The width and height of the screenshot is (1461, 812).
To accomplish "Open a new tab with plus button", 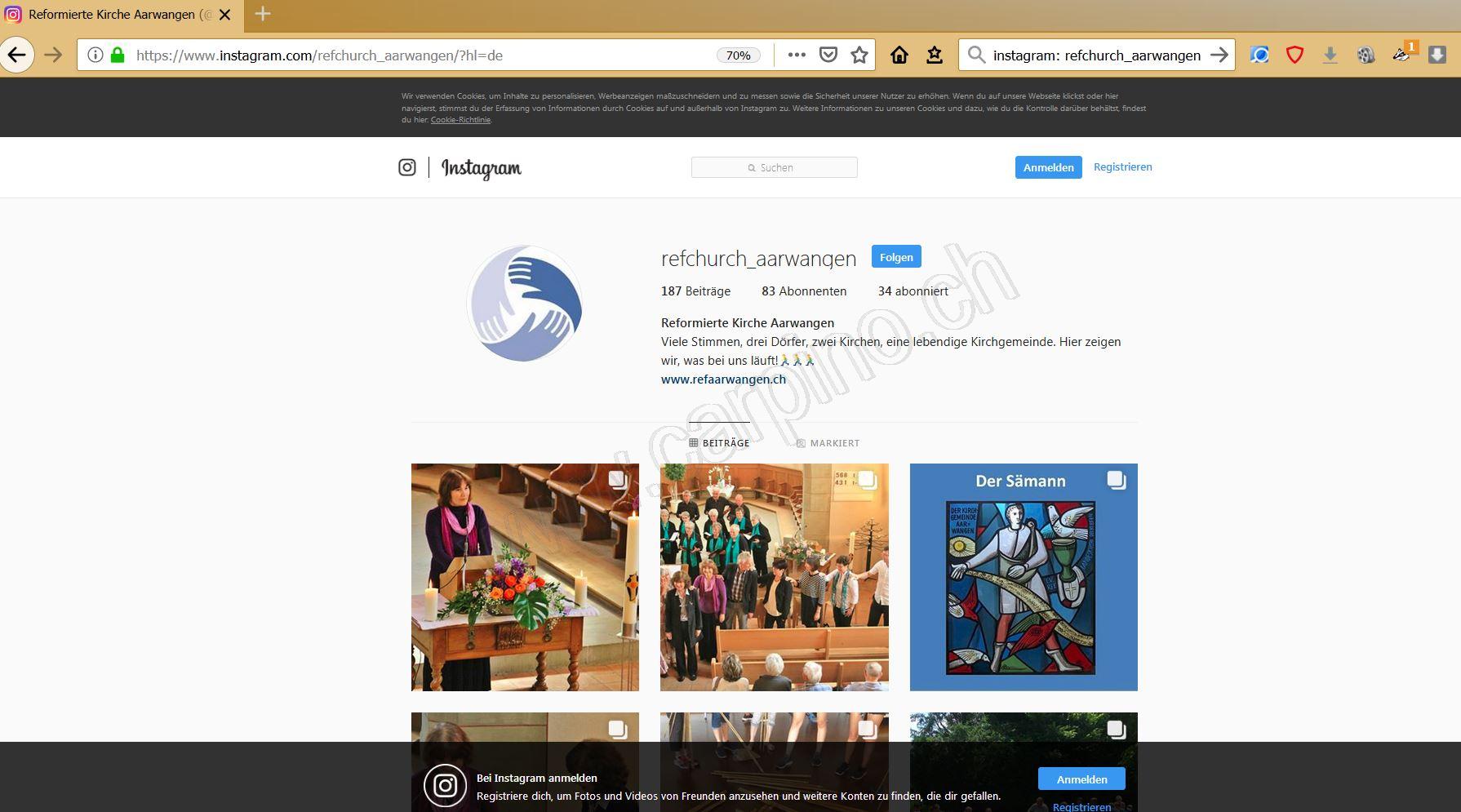I will point(263,14).
